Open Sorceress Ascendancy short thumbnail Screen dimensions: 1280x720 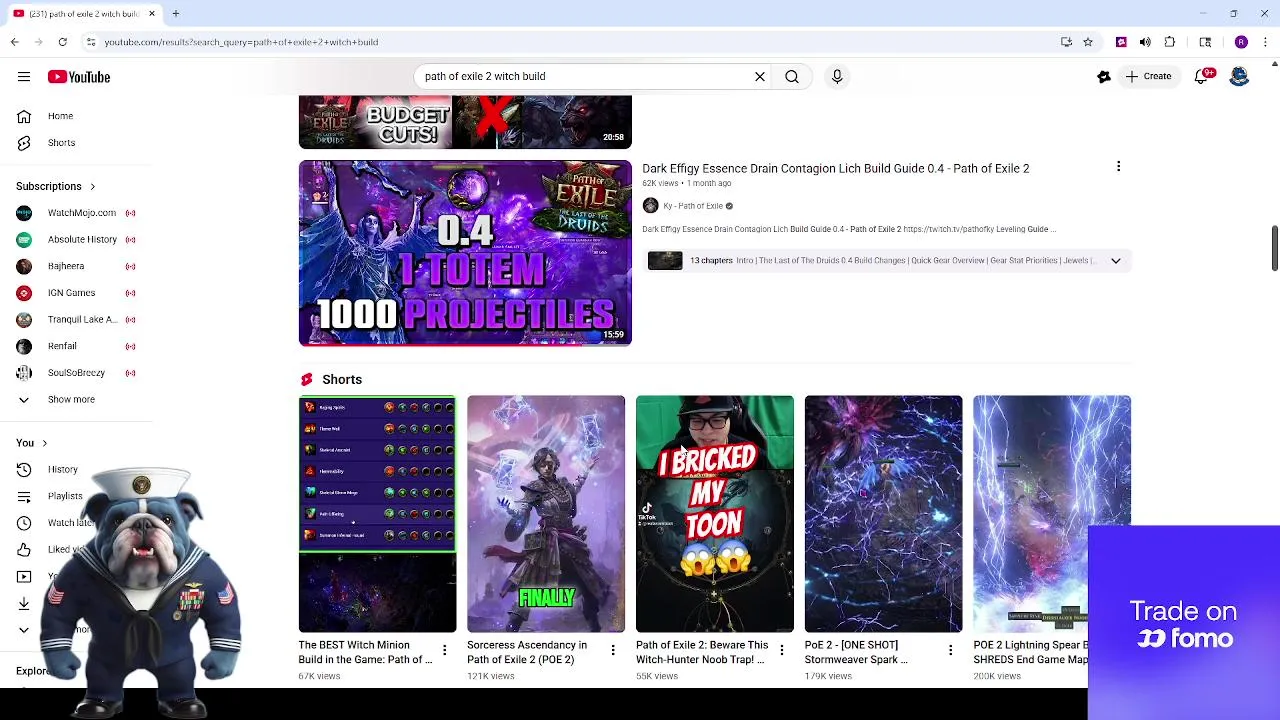pos(546,514)
